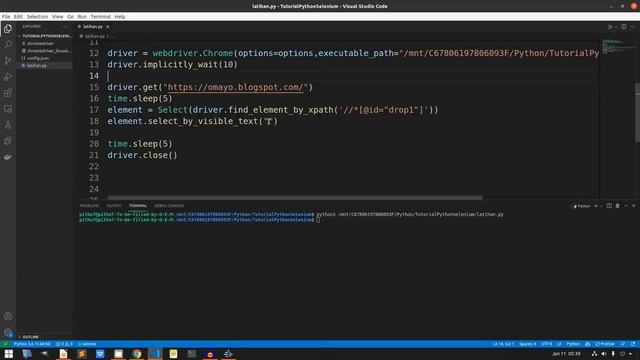The image size is (640, 360).
Task: Open chromedriver file in explorer
Action: (40, 43)
